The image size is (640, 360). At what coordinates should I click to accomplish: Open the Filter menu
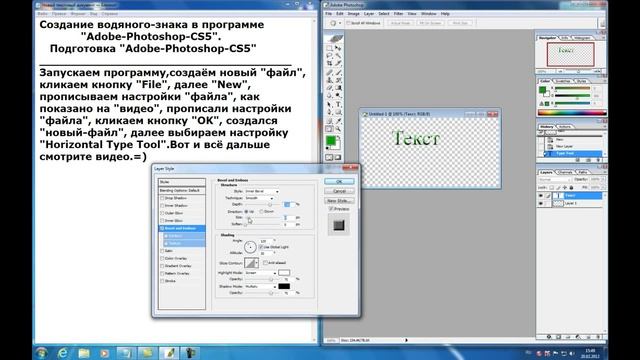coord(398,14)
